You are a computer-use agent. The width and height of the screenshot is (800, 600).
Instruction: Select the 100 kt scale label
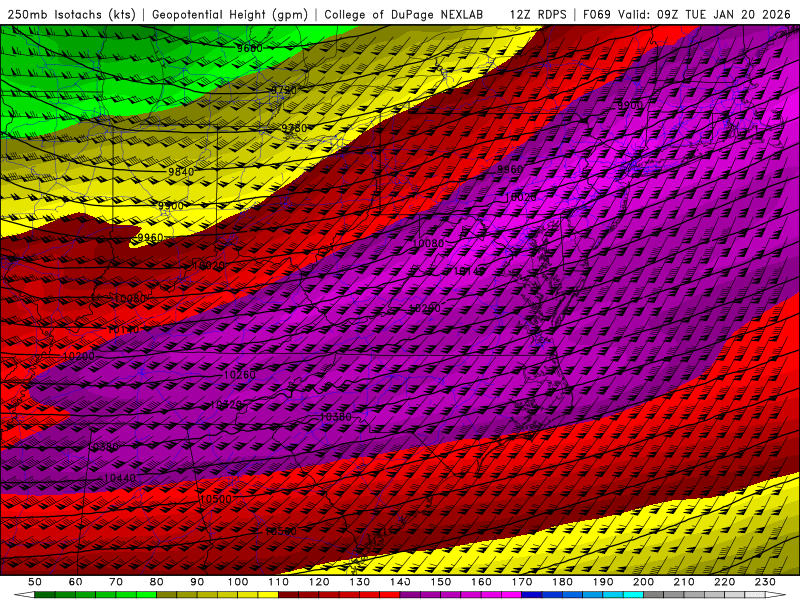click(238, 582)
